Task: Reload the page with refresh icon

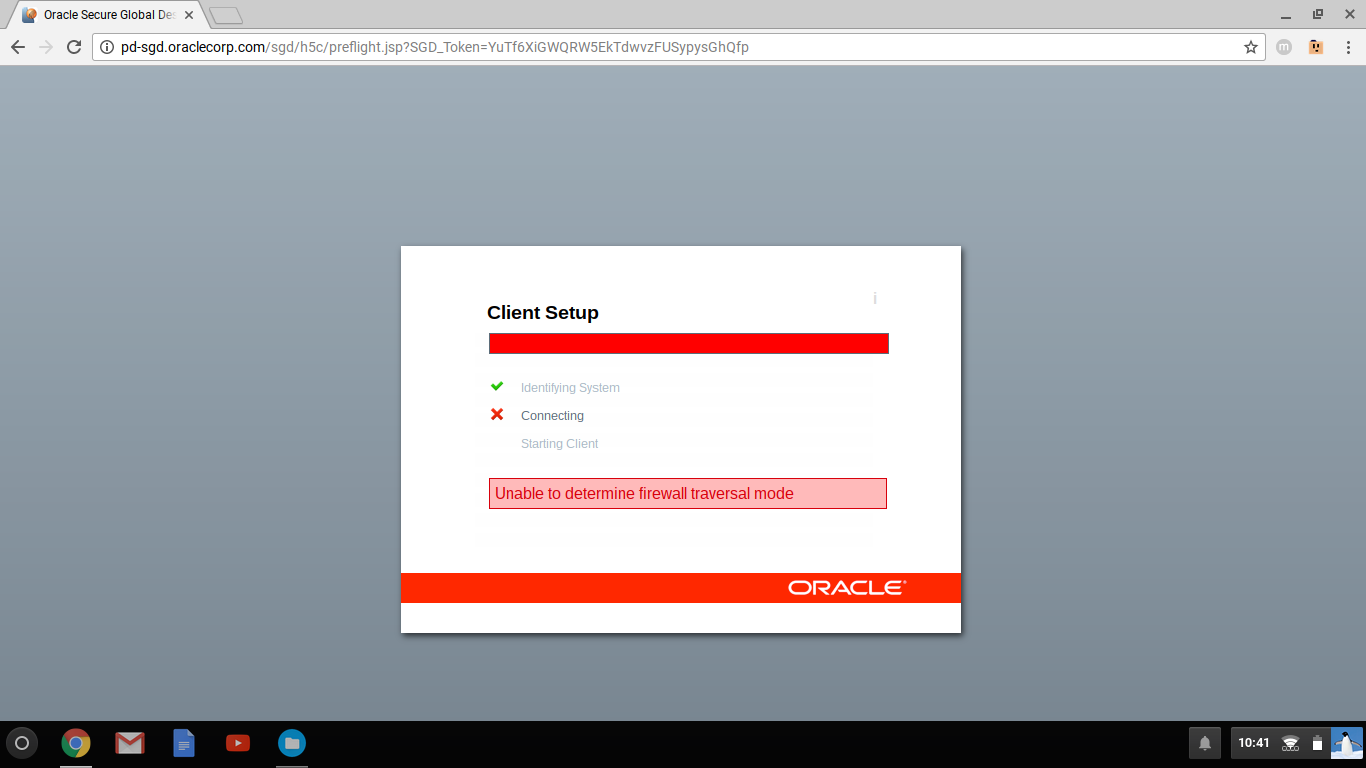Action: [74, 47]
